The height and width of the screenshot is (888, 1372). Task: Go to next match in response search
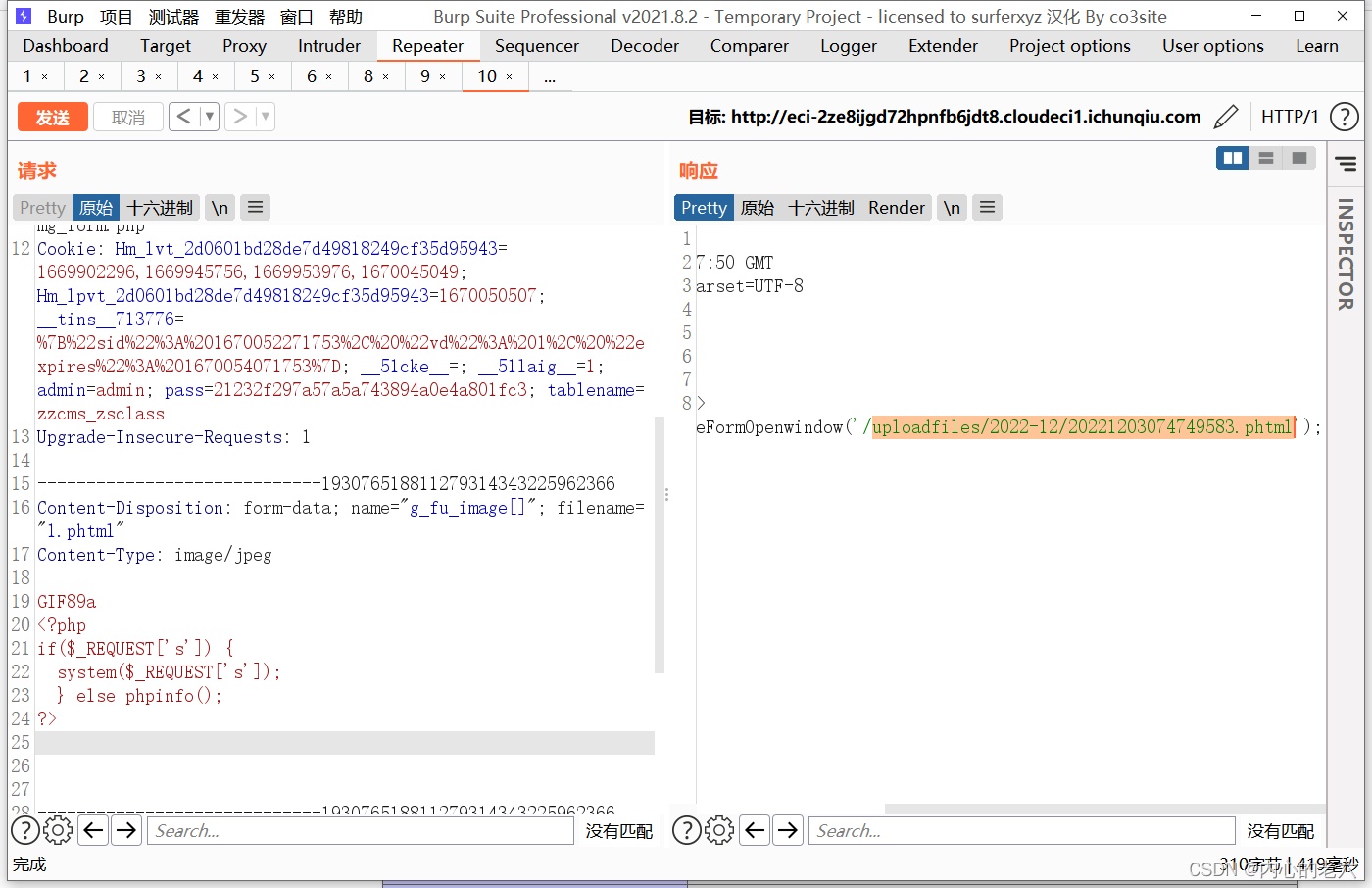[788, 831]
